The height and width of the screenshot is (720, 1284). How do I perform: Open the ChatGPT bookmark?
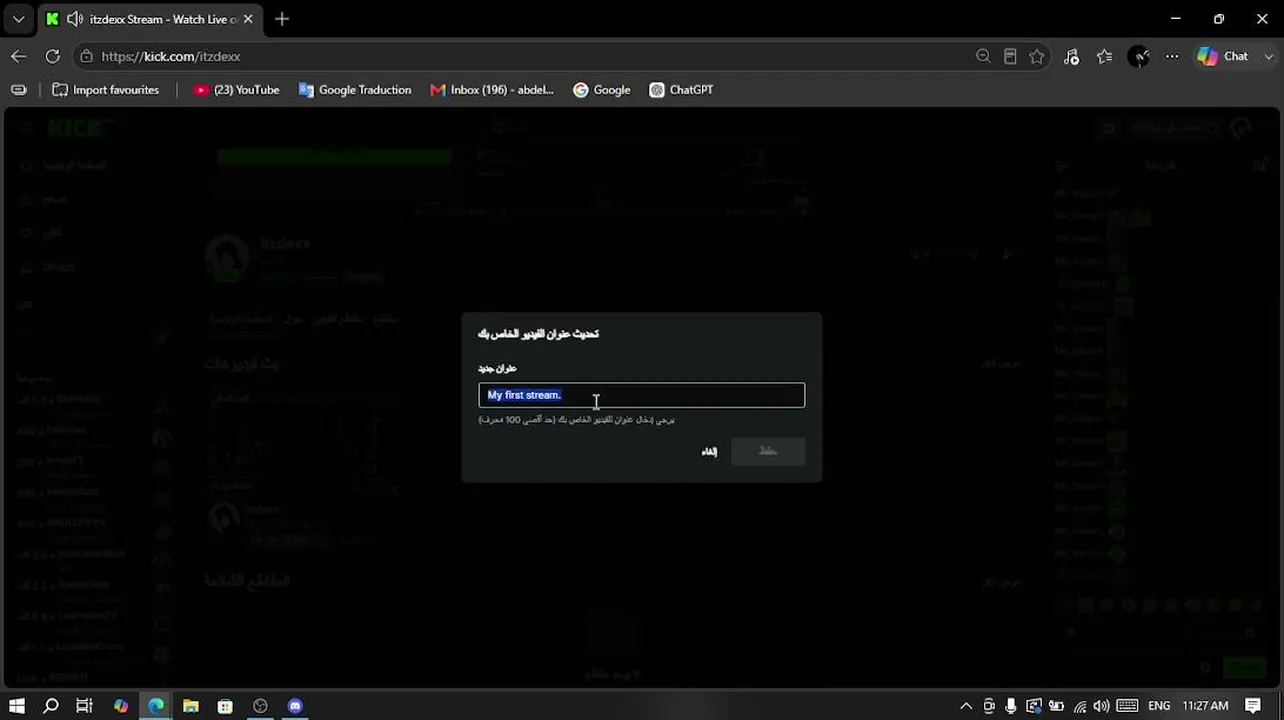click(x=681, y=90)
